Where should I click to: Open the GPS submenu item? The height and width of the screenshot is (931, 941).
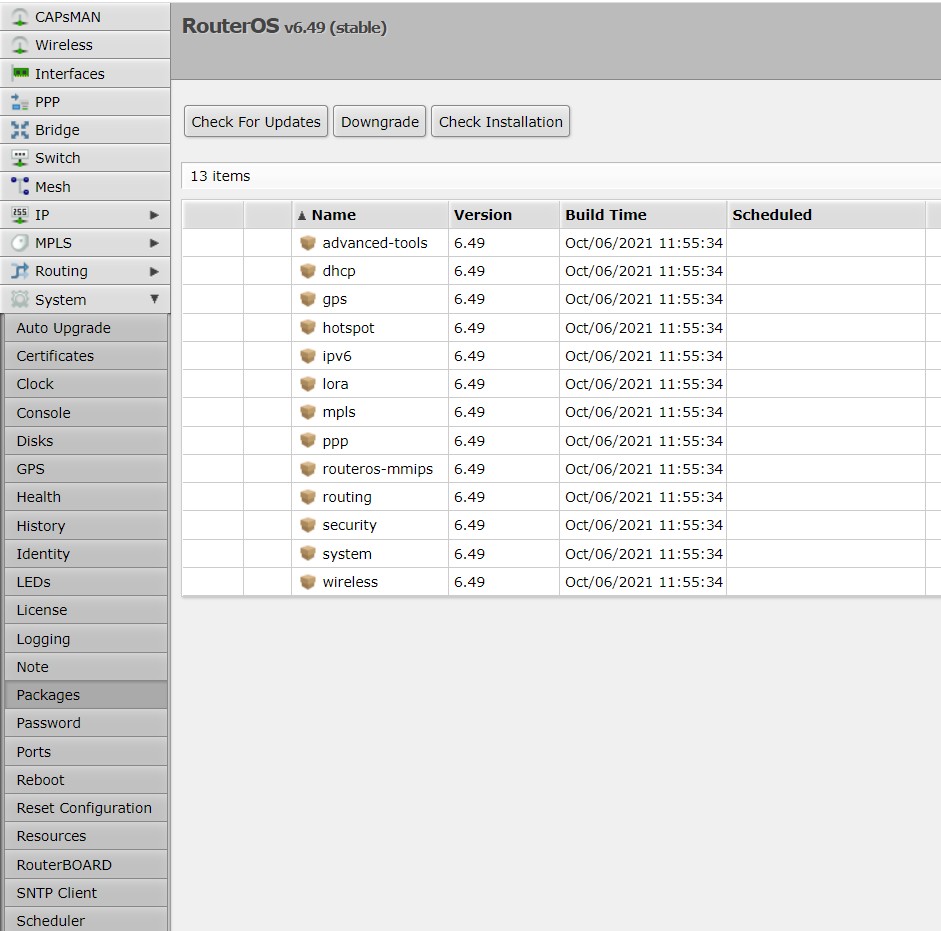(x=86, y=469)
